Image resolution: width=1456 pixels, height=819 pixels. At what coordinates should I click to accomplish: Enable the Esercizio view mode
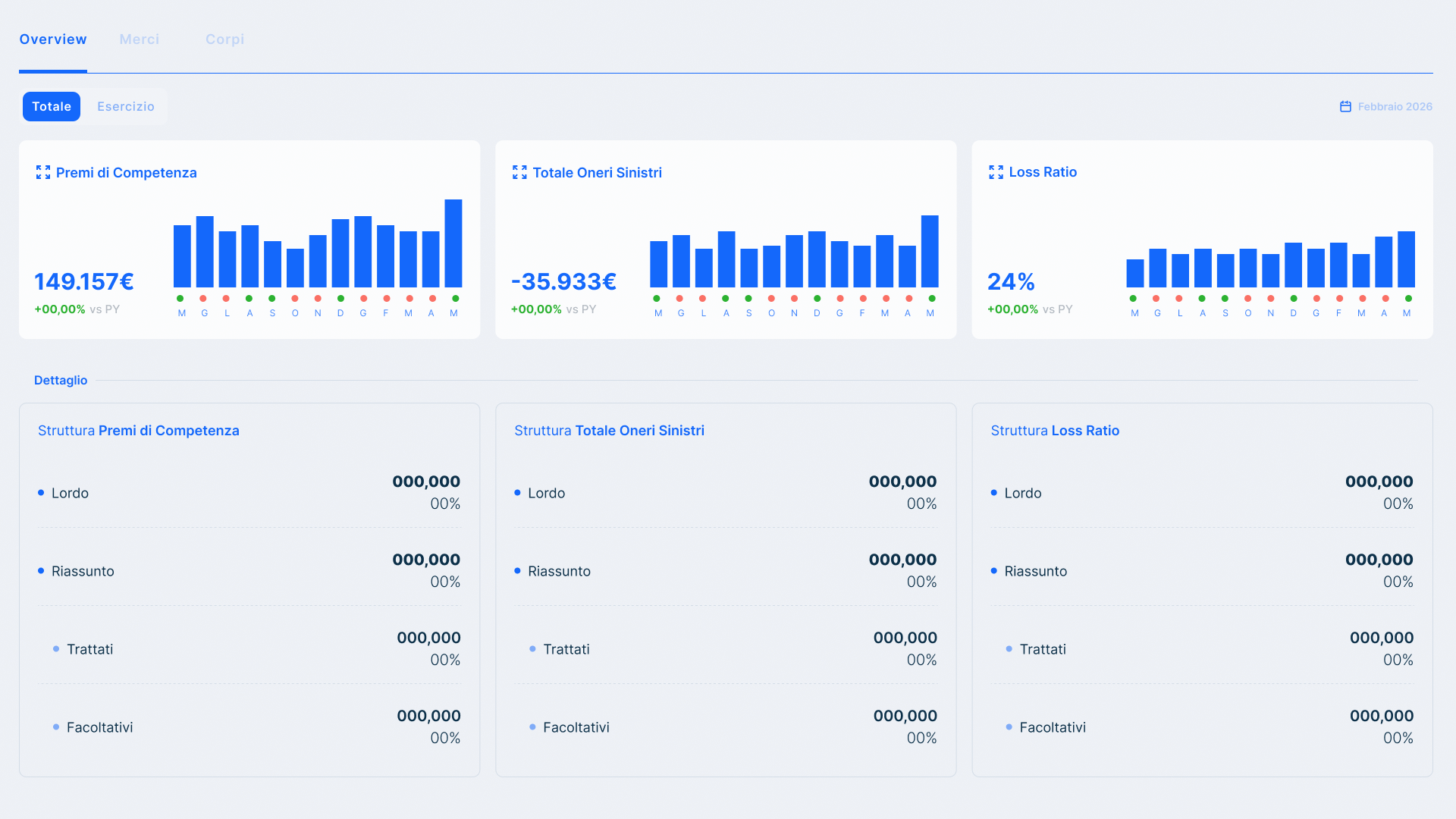(125, 106)
